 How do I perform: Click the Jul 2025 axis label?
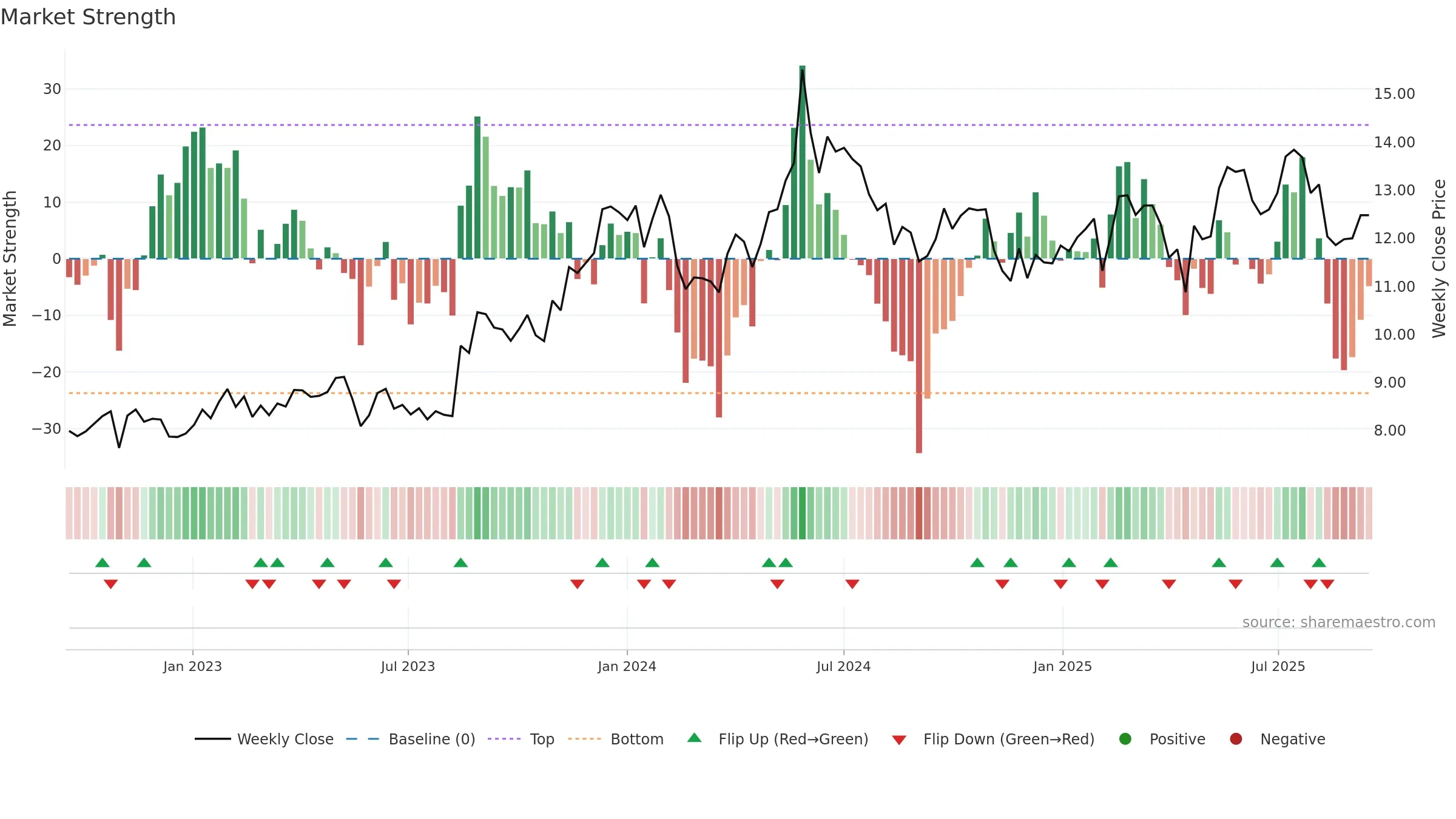[x=1278, y=666]
